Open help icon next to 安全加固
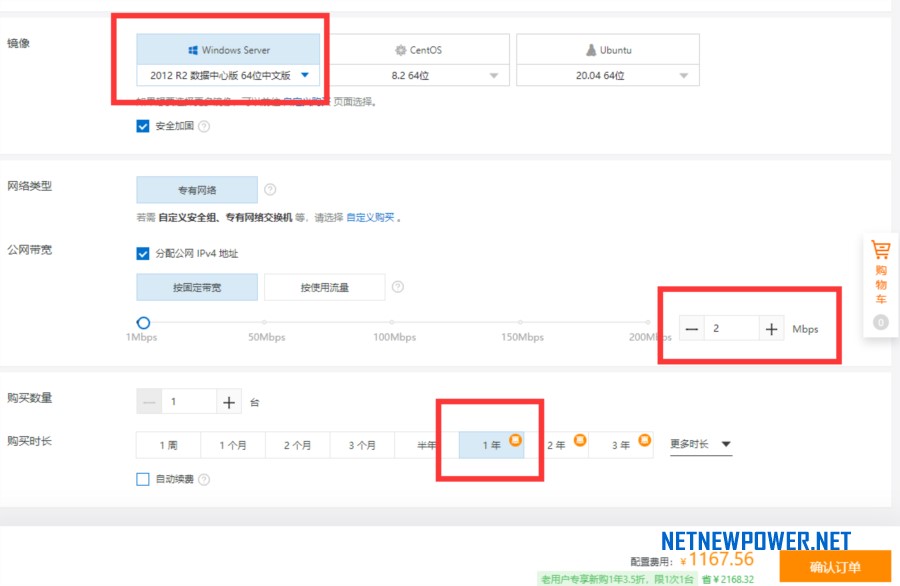900x586 pixels. tap(204, 126)
